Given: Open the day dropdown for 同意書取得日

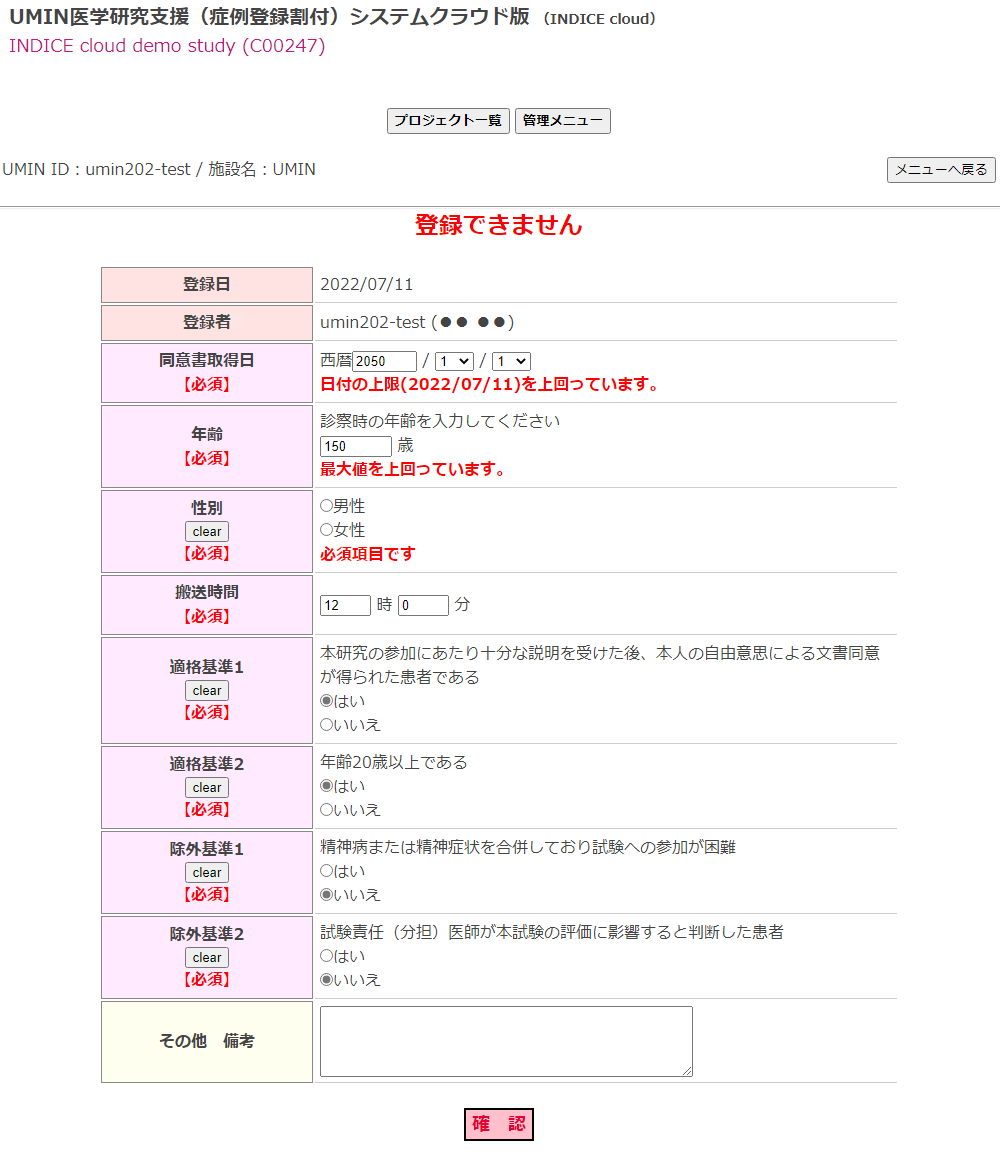Looking at the screenshot, I should coord(511,362).
